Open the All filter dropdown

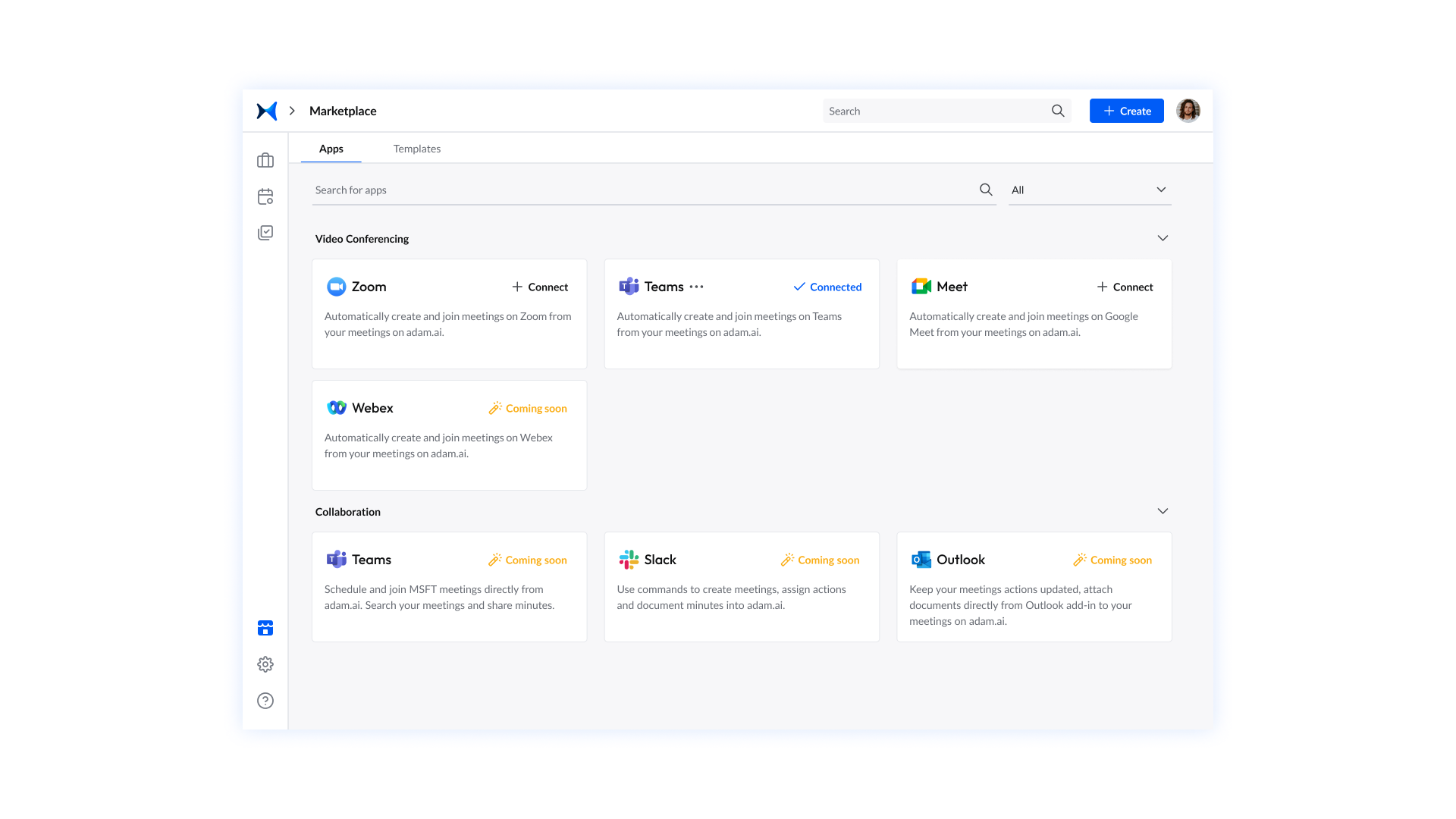pyautogui.click(x=1090, y=190)
